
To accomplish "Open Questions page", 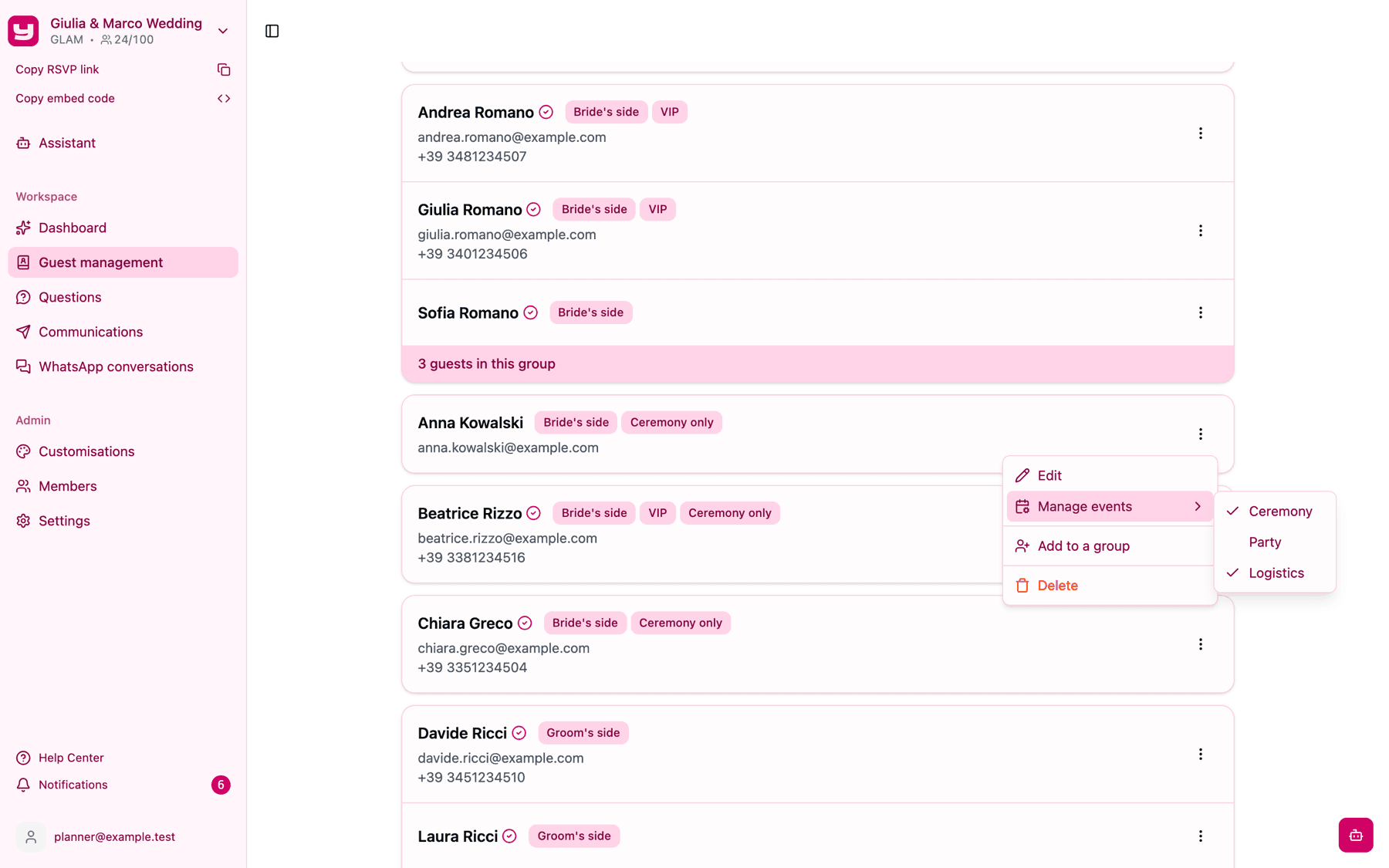I will tap(123, 297).
